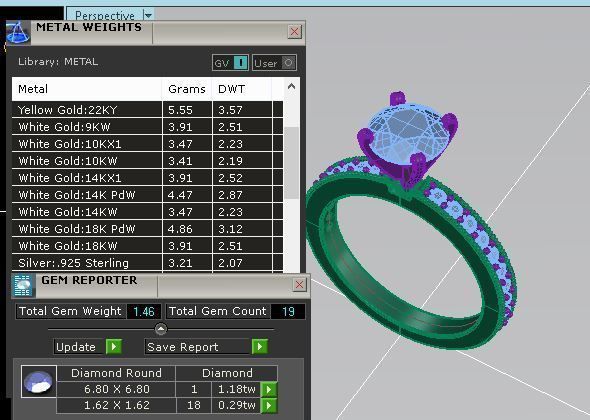590x420 pixels.
Task: Select the Perspective viewport tab
Action: click(x=105, y=15)
